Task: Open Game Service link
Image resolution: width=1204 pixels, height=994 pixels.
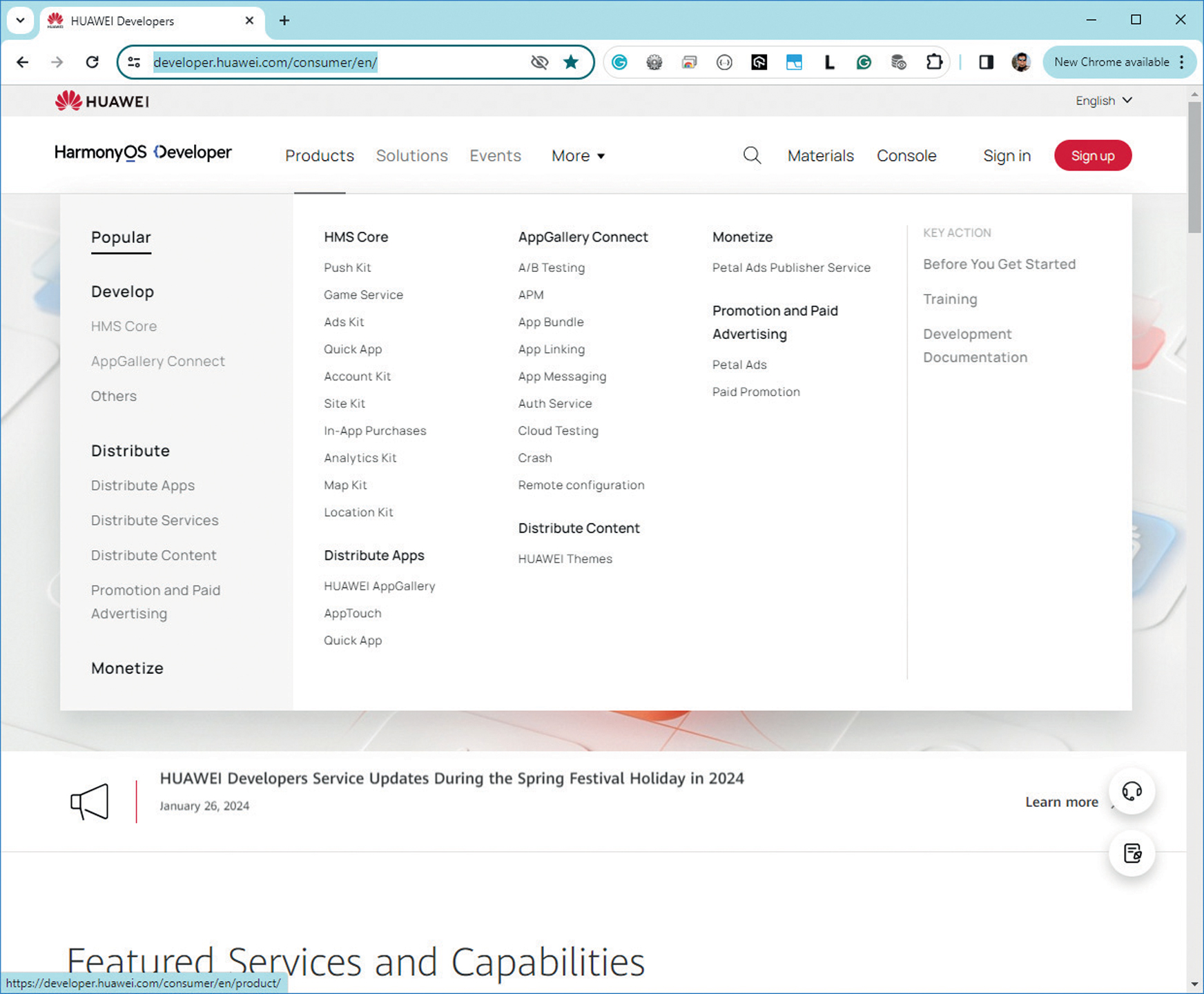Action: click(x=363, y=295)
